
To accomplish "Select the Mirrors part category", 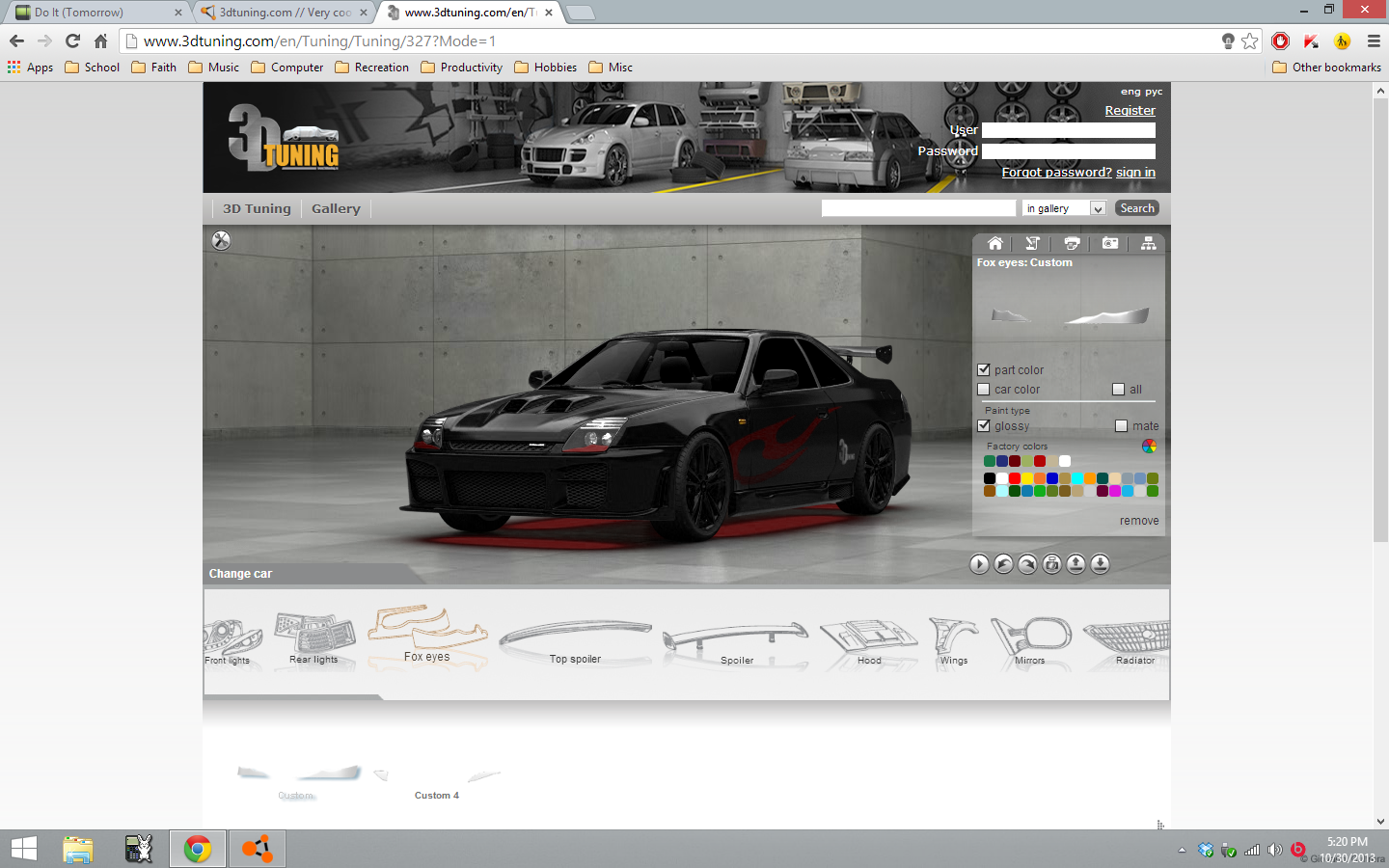I will point(1030,642).
